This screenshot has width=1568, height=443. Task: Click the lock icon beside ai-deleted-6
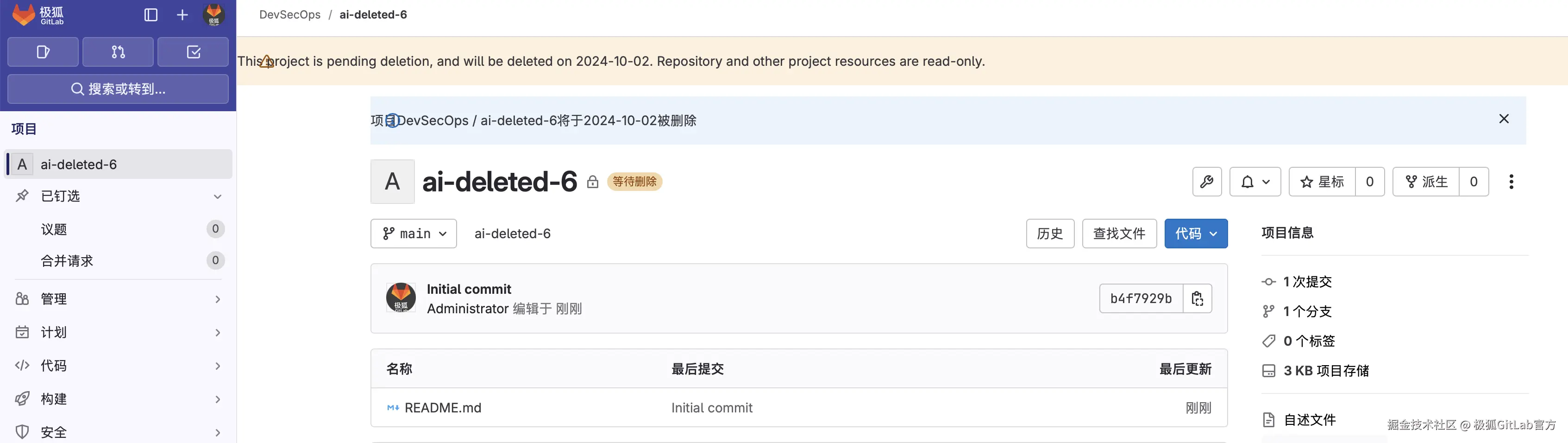(x=592, y=181)
